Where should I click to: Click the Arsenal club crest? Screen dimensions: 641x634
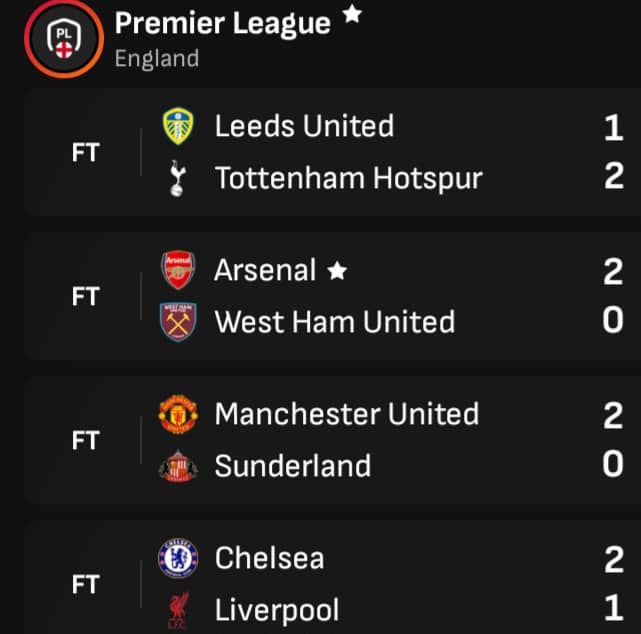coord(178,270)
